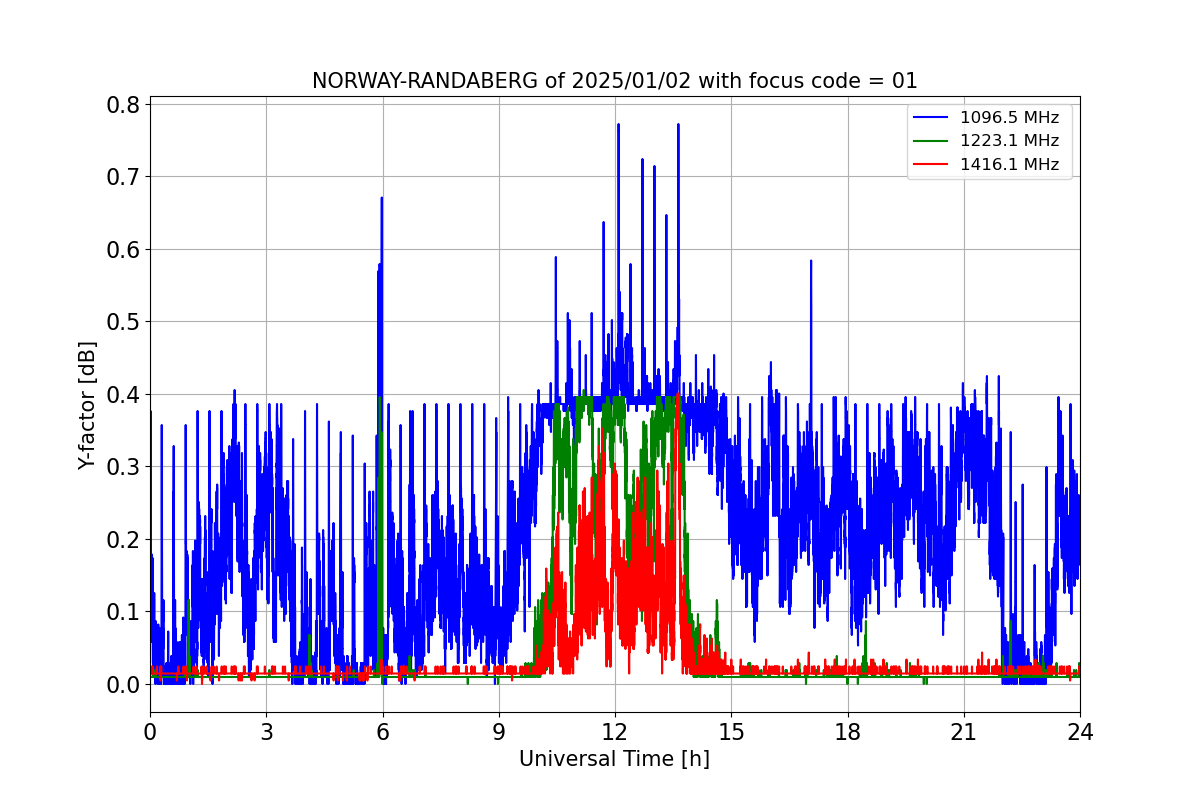
Task: Click the 9 hour x-axis tick label
Action: [x=499, y=732]
